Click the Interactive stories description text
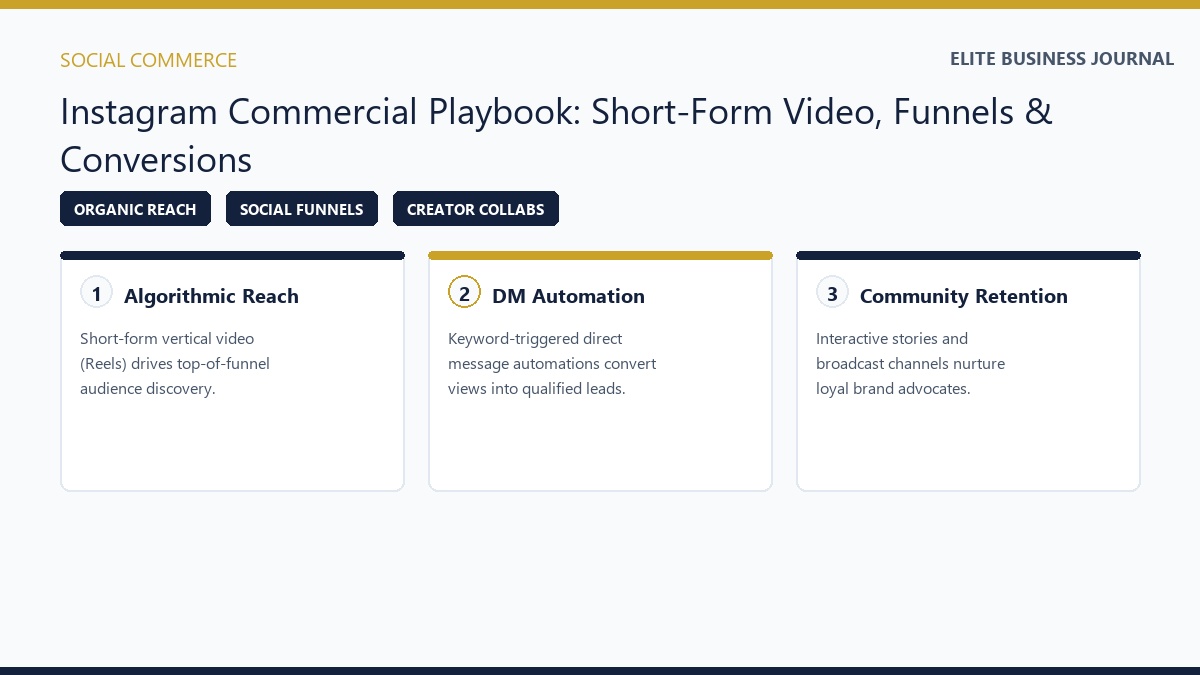1200x675 pixels. 910,363
